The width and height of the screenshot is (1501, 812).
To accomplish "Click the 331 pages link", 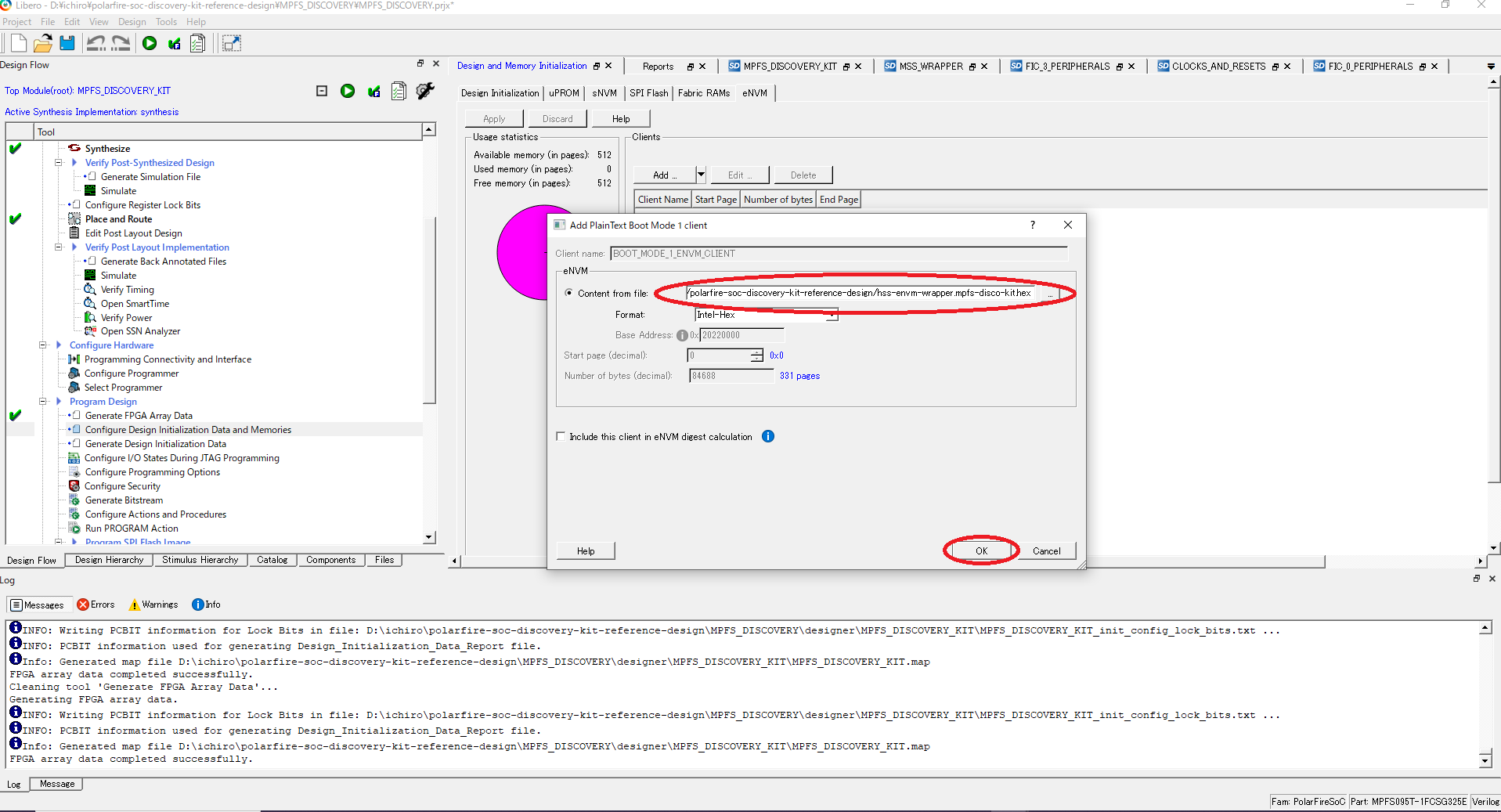I will tap(799, 376).
